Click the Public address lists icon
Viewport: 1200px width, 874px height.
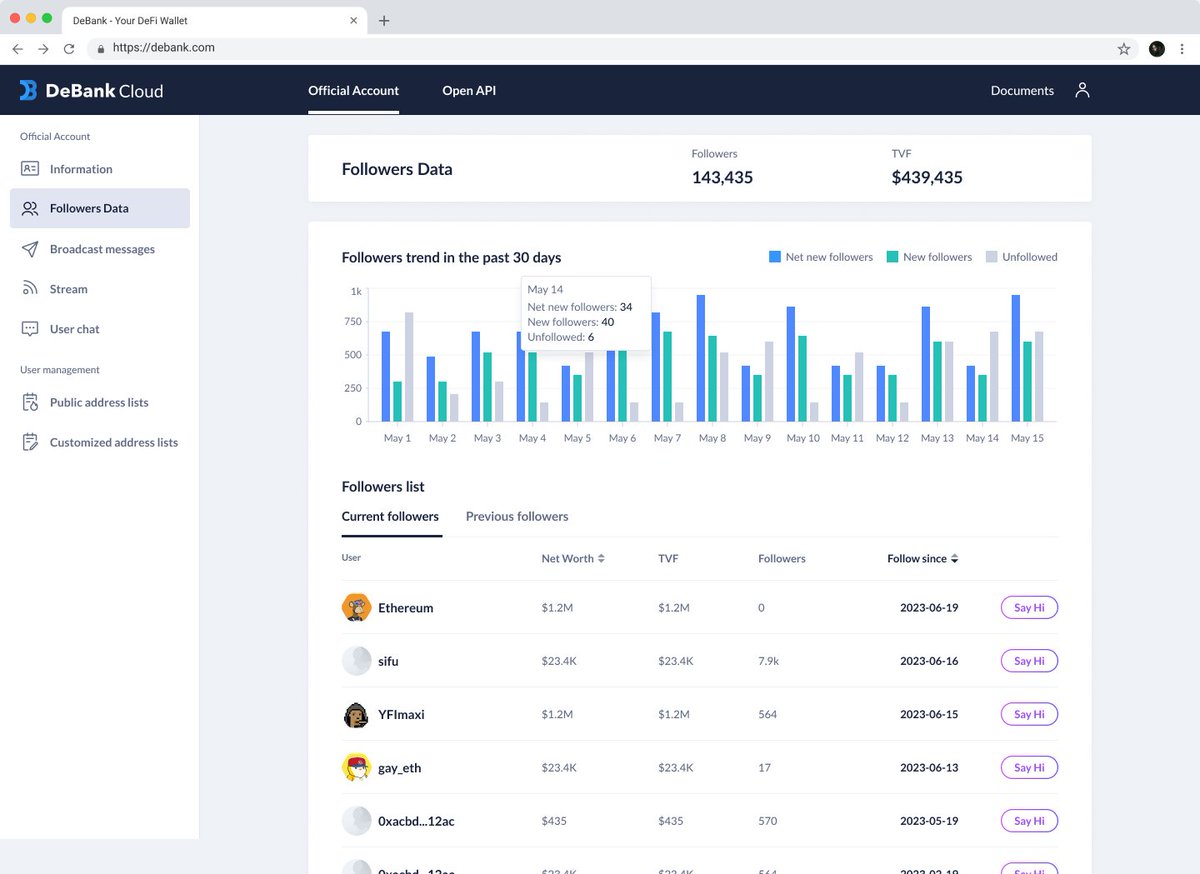click(x=30, y=402)
